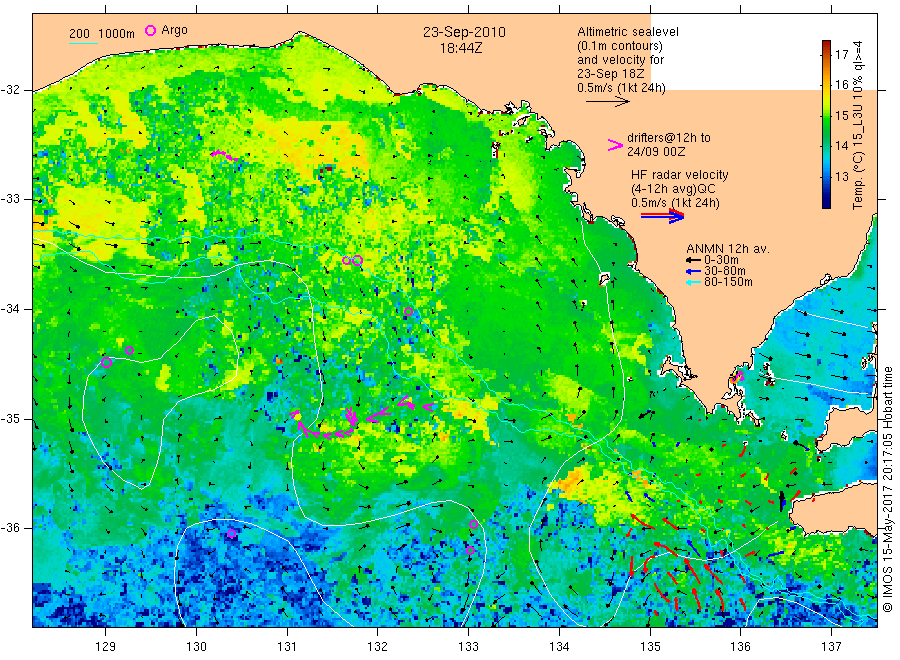Viewport: 900px width, 660px height.
Task: Click the '80-150m' depth label
Action: [x=728, y=282]
